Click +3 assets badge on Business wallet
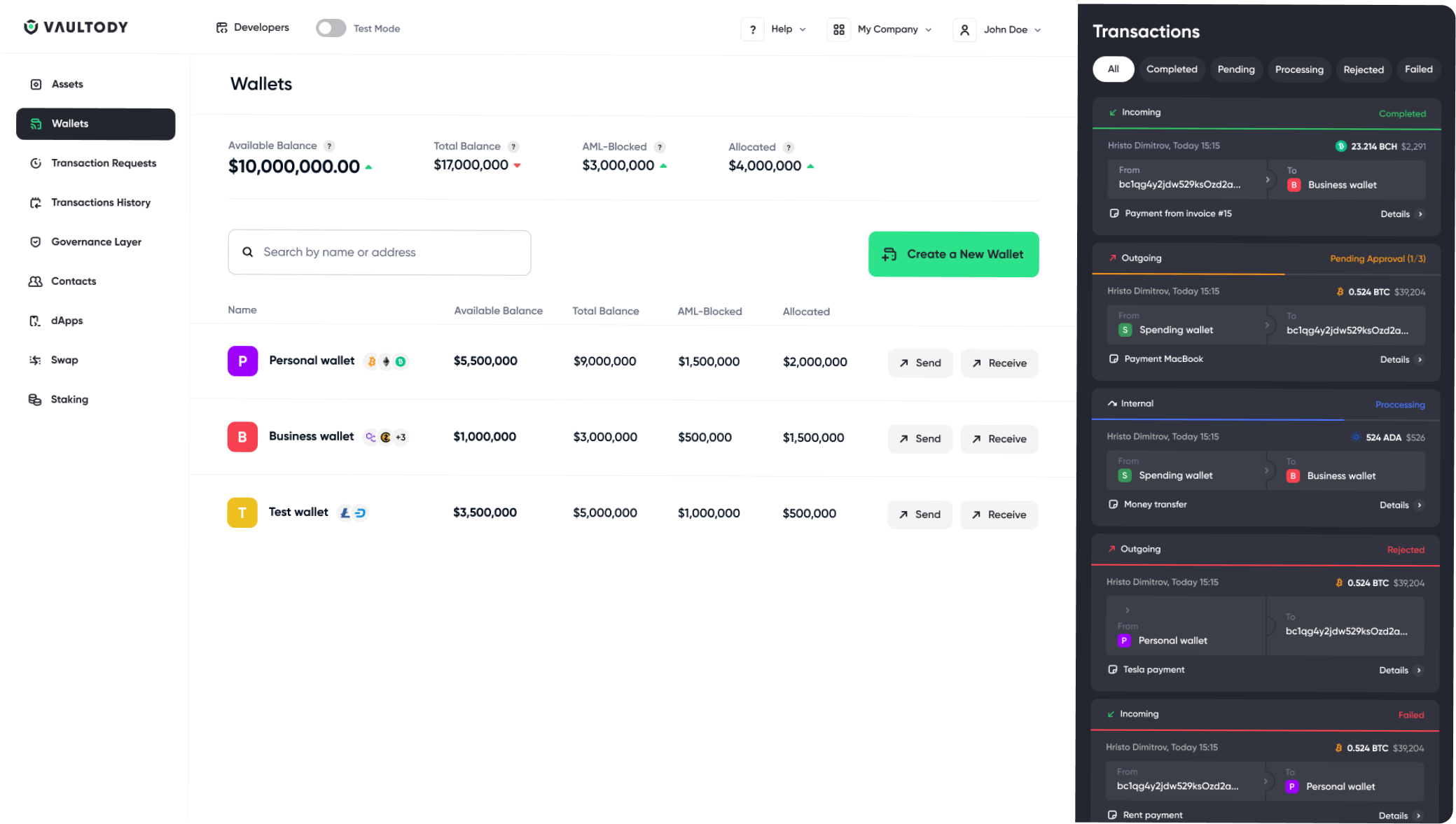Screen dimensions: 1456x824 pos(401,438)
